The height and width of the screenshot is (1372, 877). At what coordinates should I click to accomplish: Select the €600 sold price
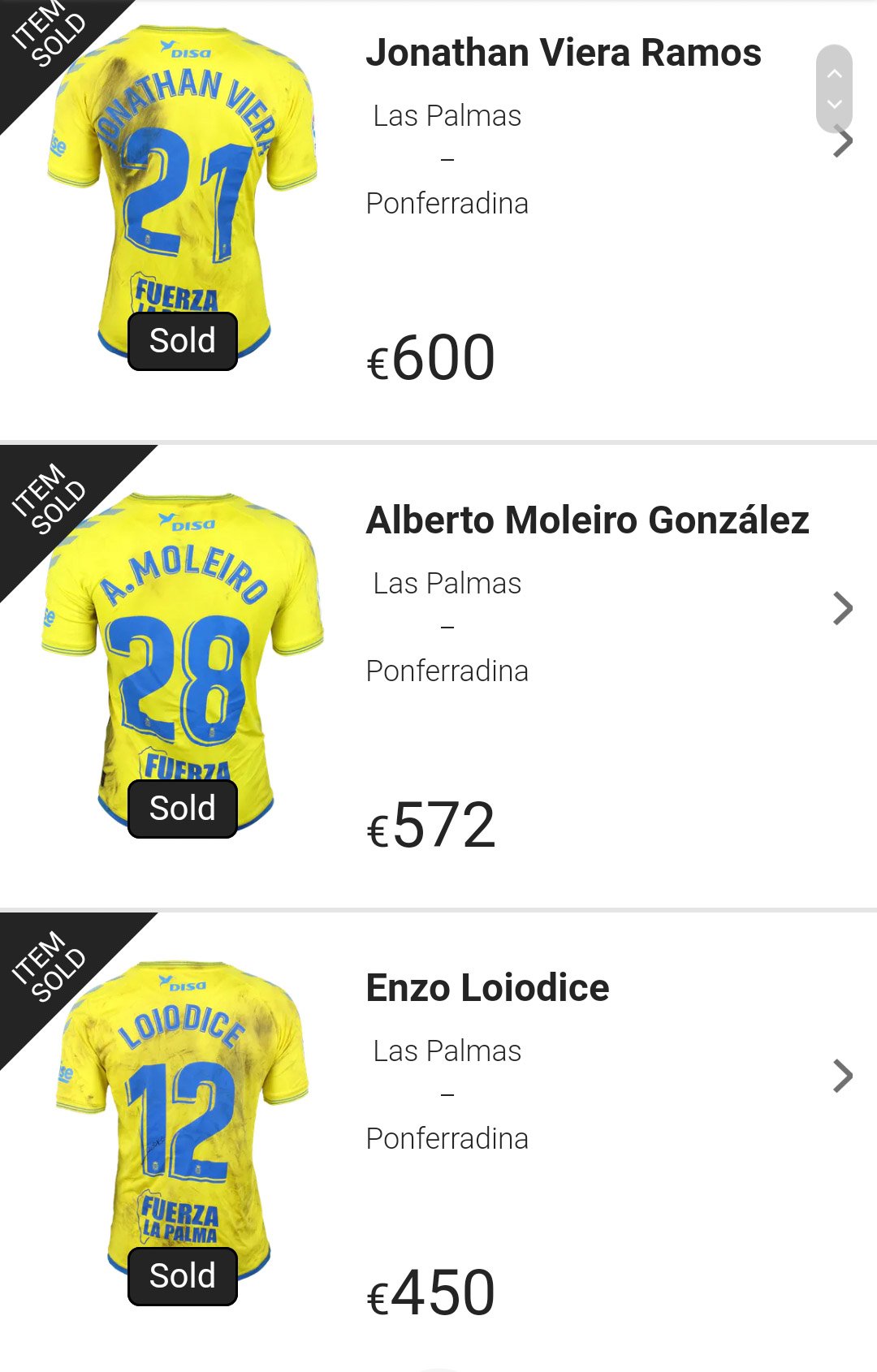coord(431,358)
